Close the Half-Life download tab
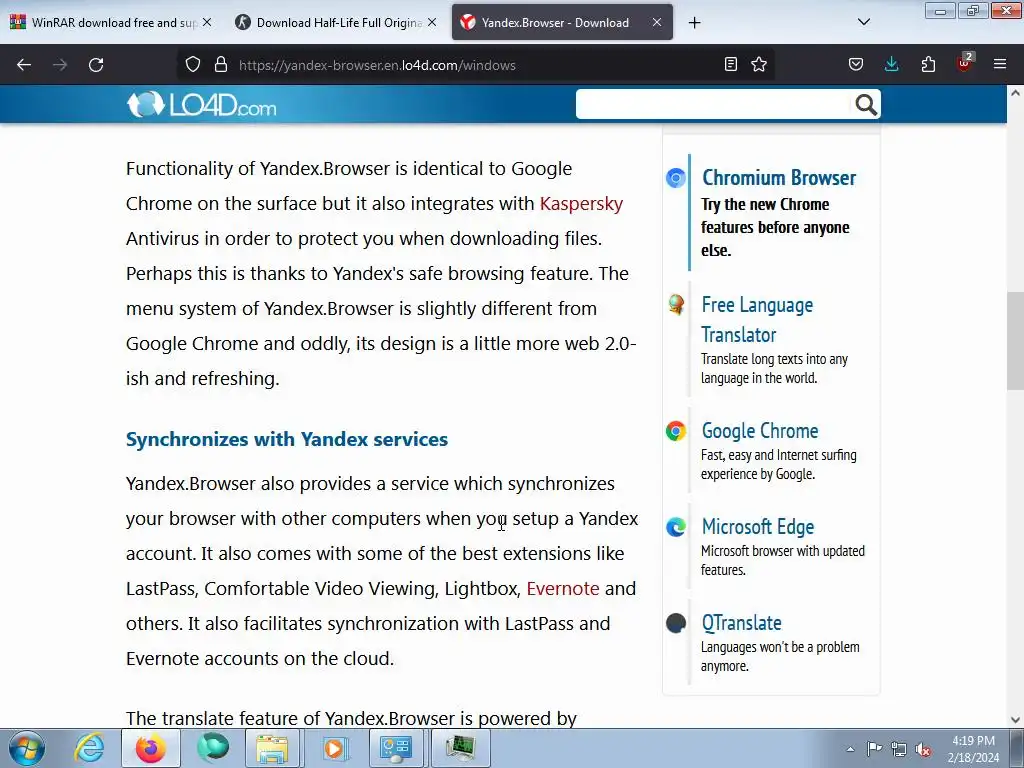This screenshot has height=768, width=1024. (x=432, y=22)
